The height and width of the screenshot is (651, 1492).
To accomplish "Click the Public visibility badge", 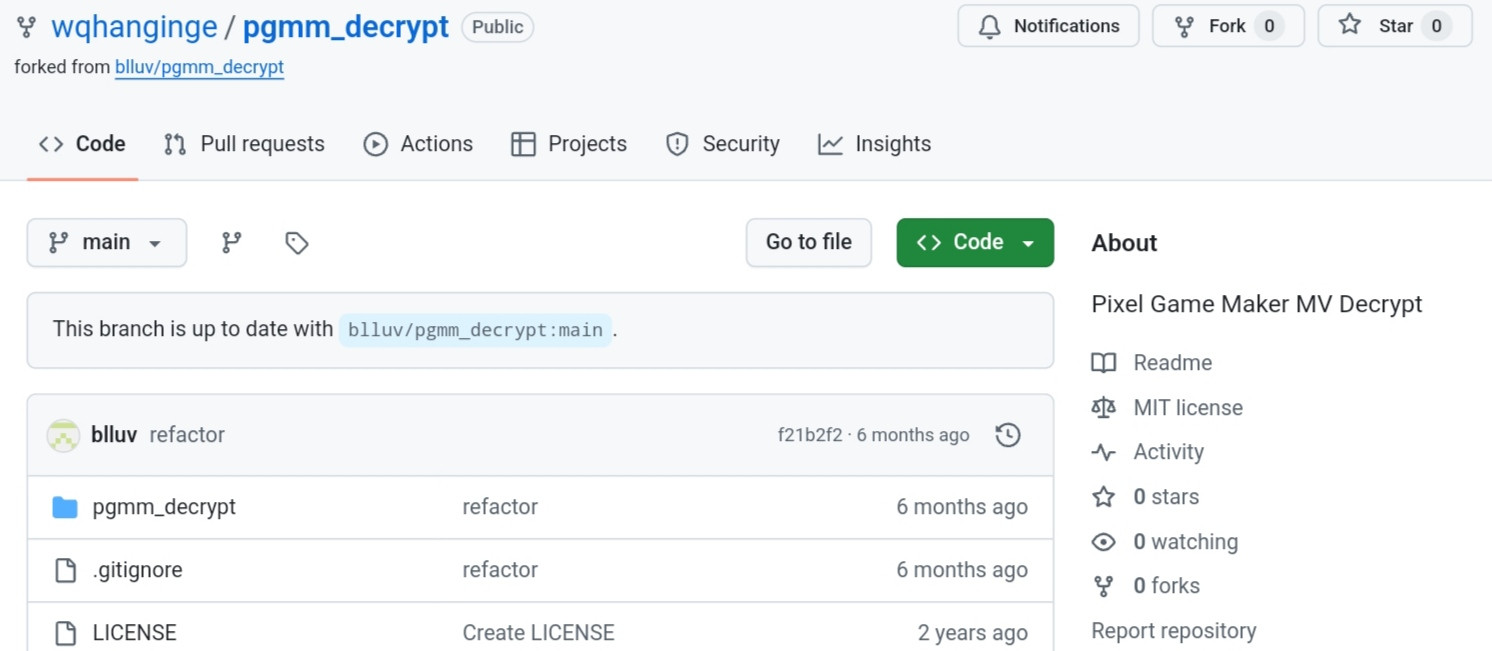I will (498, 27).
